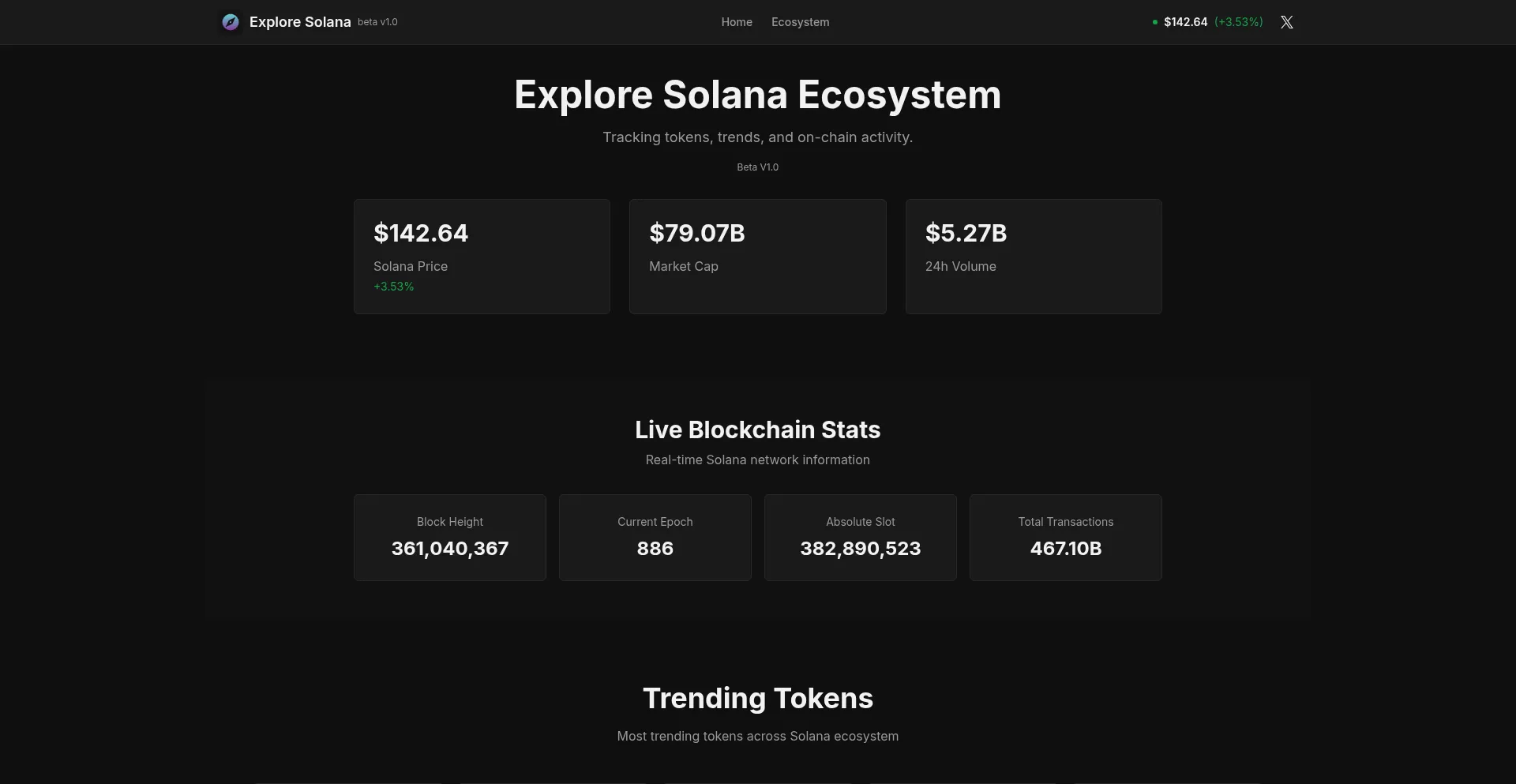Click the +3.53% change in header

(1239, 22)
